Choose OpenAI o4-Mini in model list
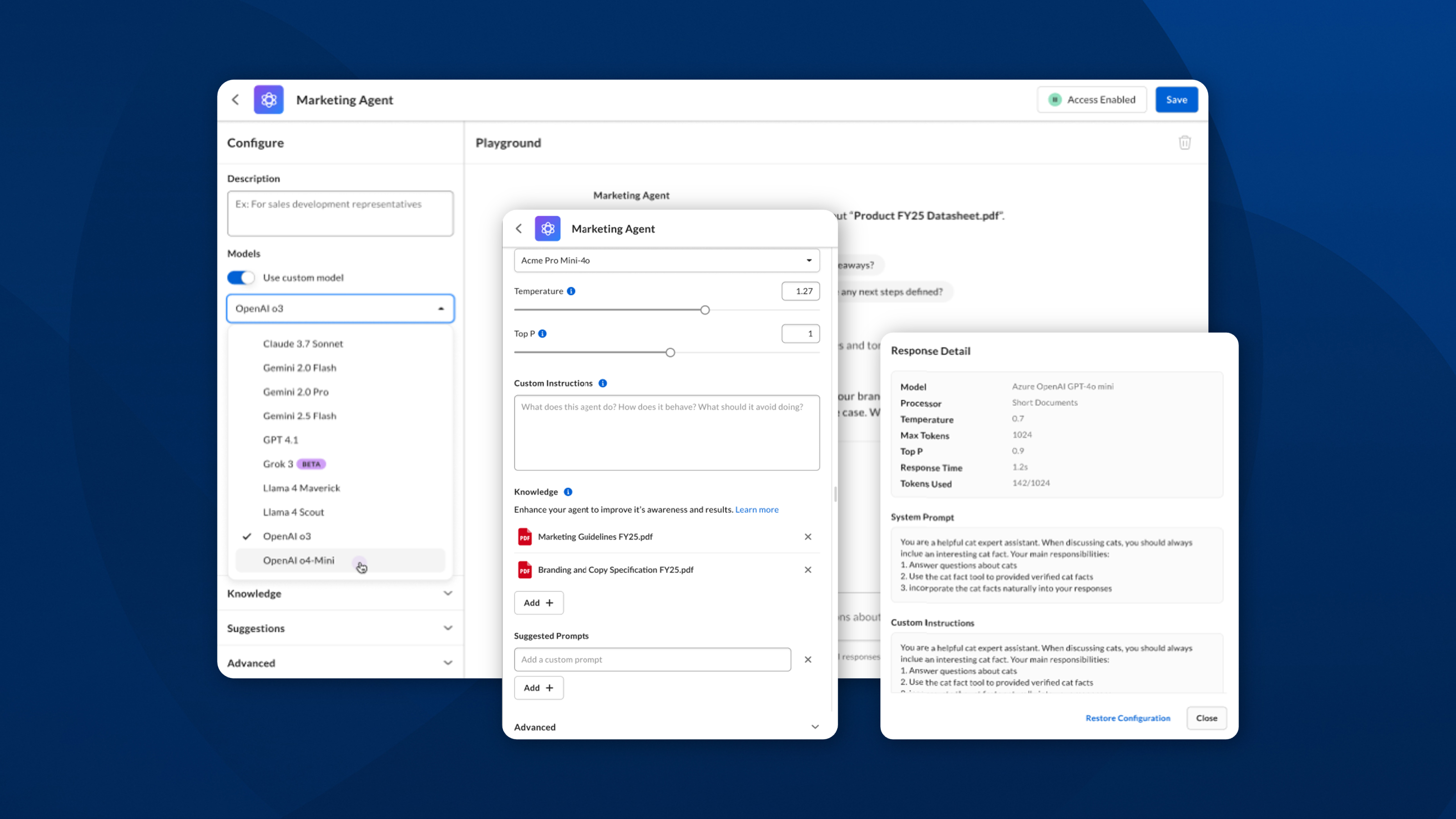The image size is (1456, 819). coord(298,560)
